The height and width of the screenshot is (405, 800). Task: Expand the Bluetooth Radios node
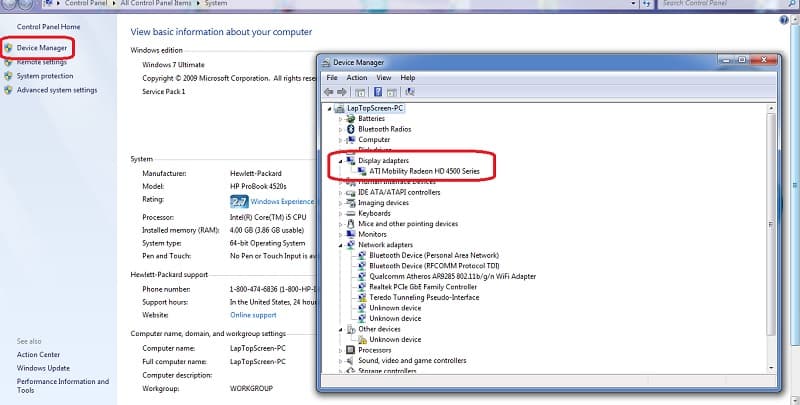[x=341, y=130]
